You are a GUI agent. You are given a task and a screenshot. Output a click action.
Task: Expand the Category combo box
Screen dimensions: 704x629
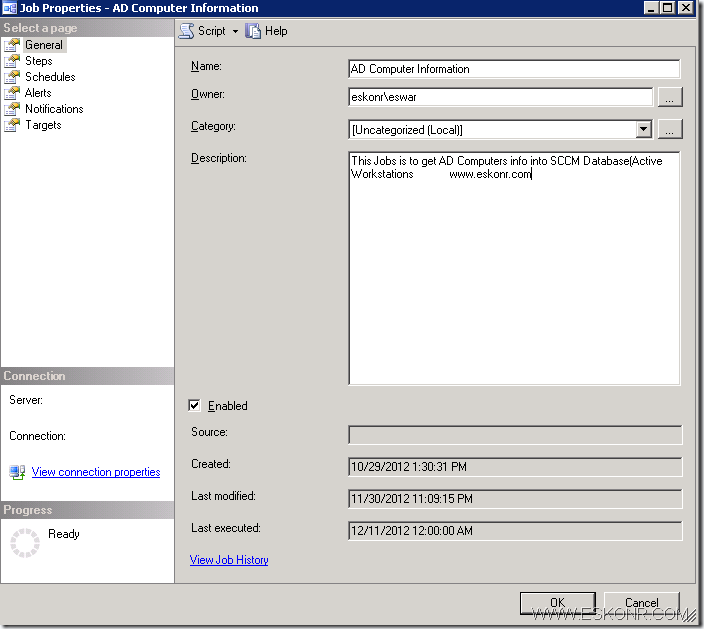click(643, 129)
